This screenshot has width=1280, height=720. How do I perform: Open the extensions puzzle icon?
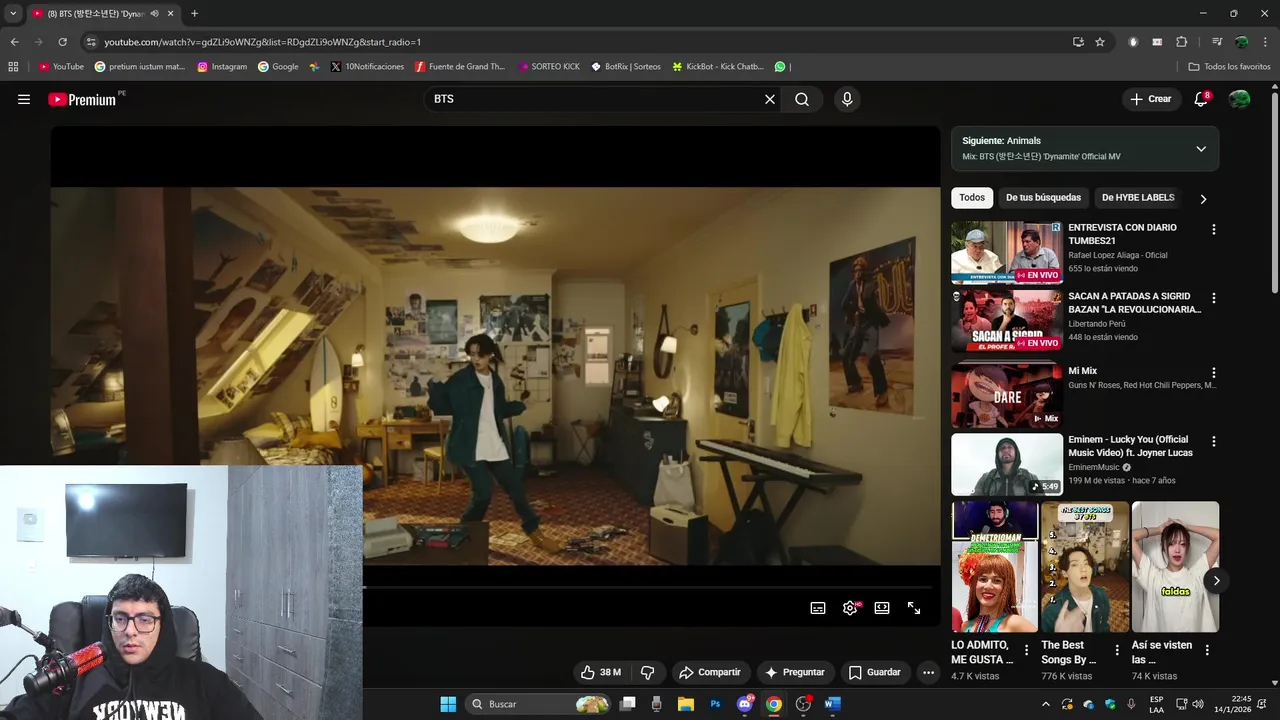[x=1181, y=42]
